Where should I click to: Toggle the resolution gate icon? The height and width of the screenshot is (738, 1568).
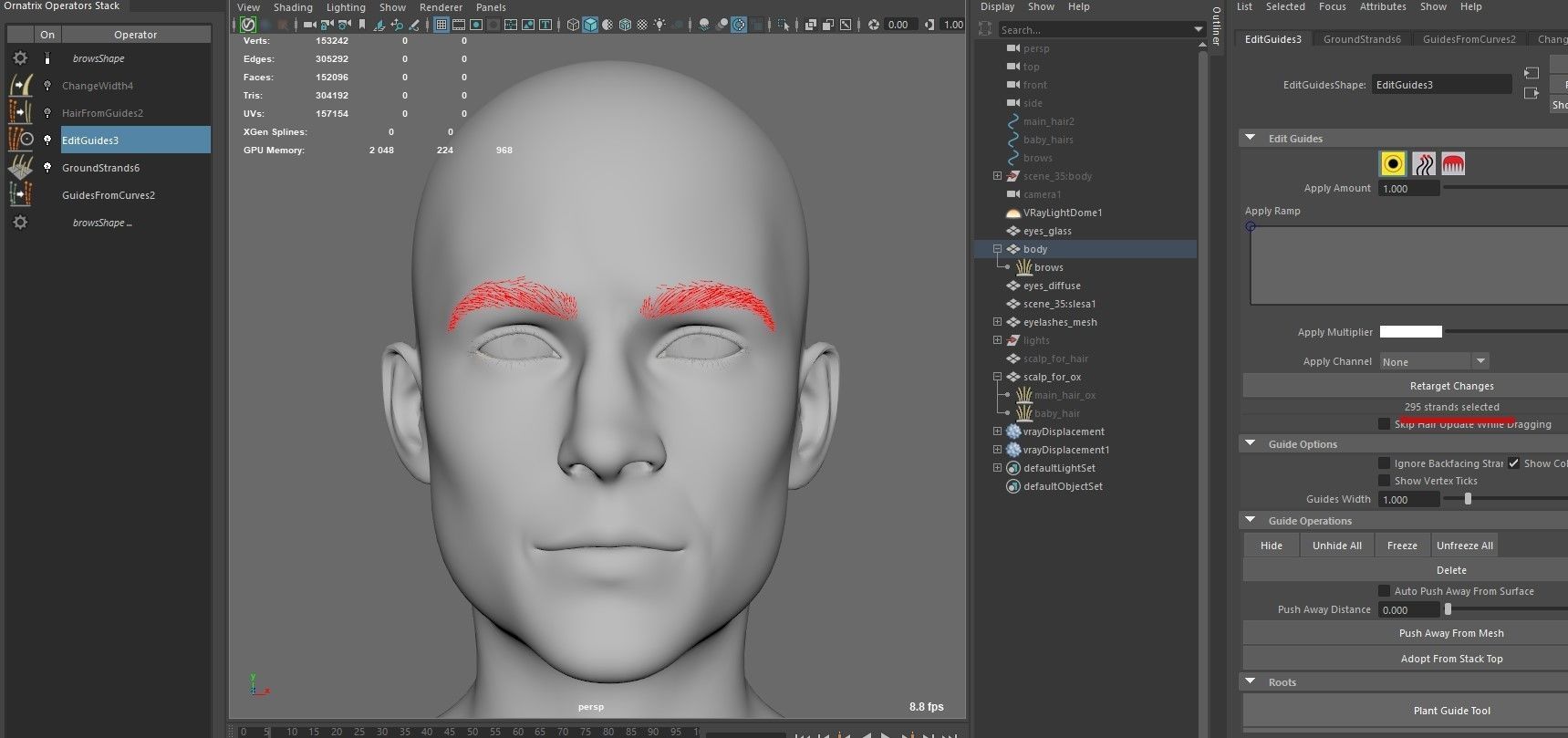(476, 25)
